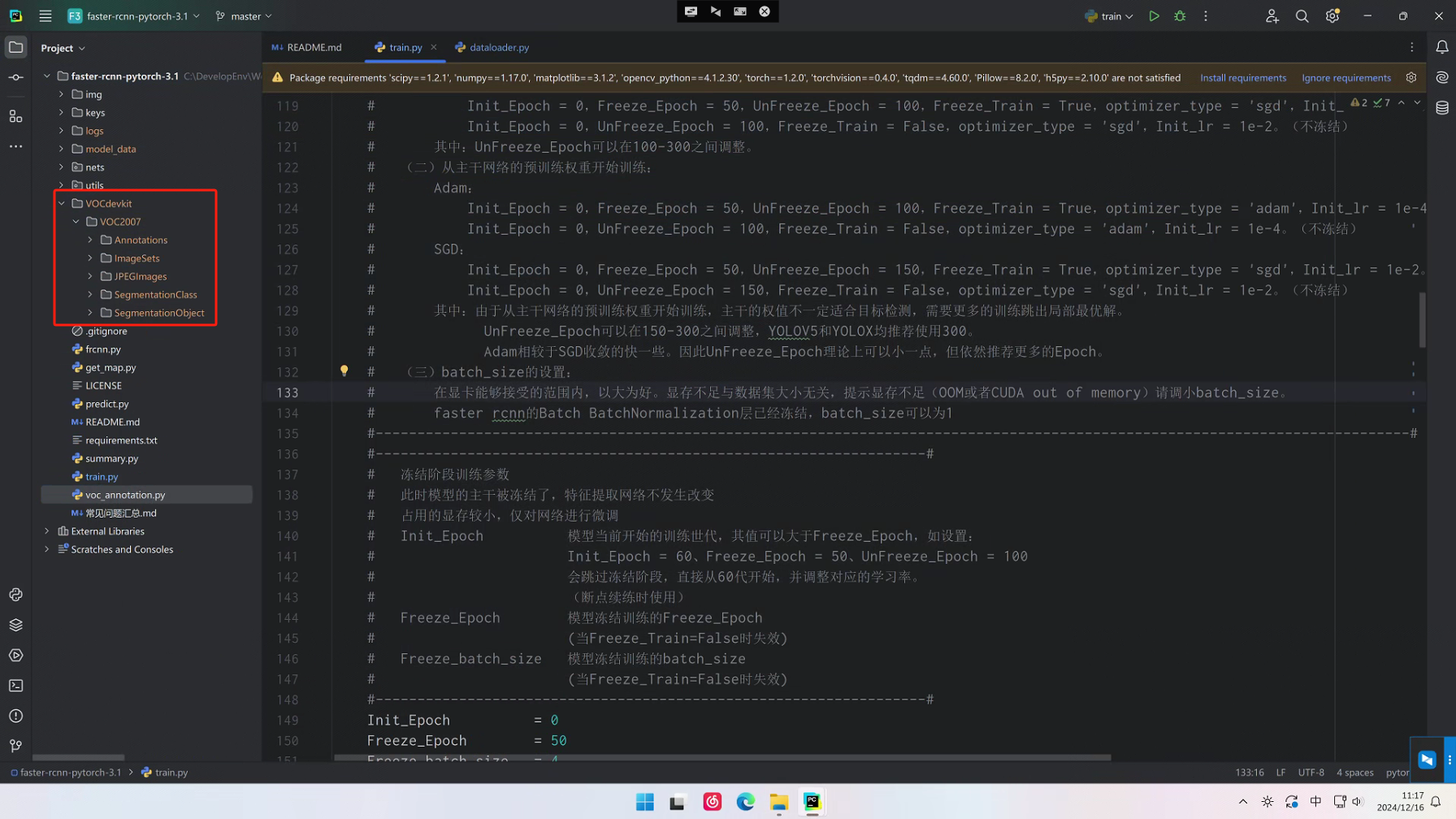The image size is (1456, 819).
Task: Expand the Annotations folder
Action: (90, 240)
